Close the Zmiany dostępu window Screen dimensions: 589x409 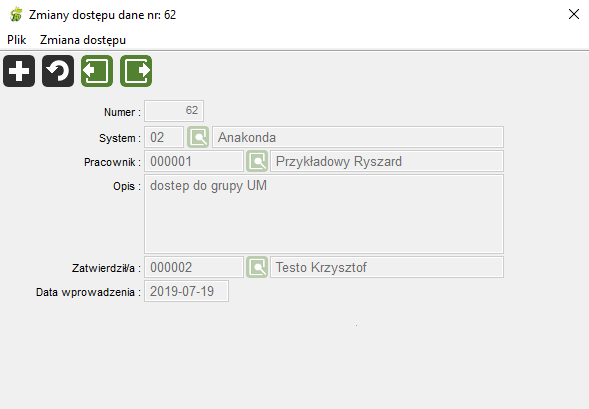574,14
